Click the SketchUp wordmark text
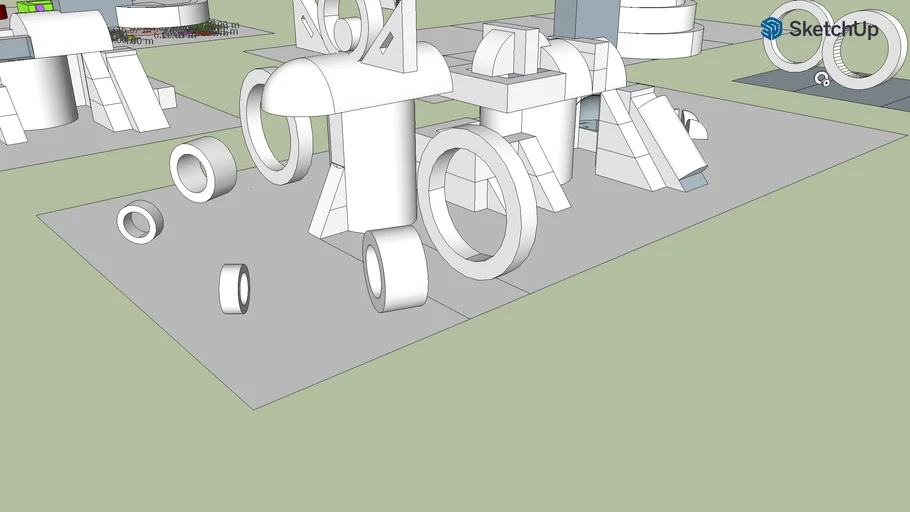The image size is (910, 512). pyautogui.click(x=833, y=30)
